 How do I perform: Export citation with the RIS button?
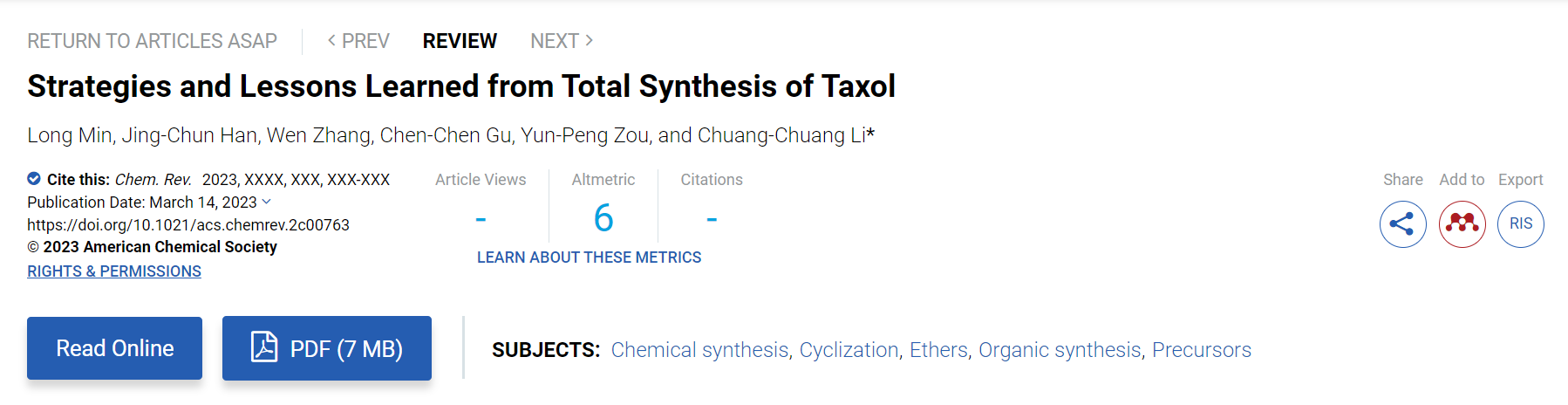[x=1521, y=224]
